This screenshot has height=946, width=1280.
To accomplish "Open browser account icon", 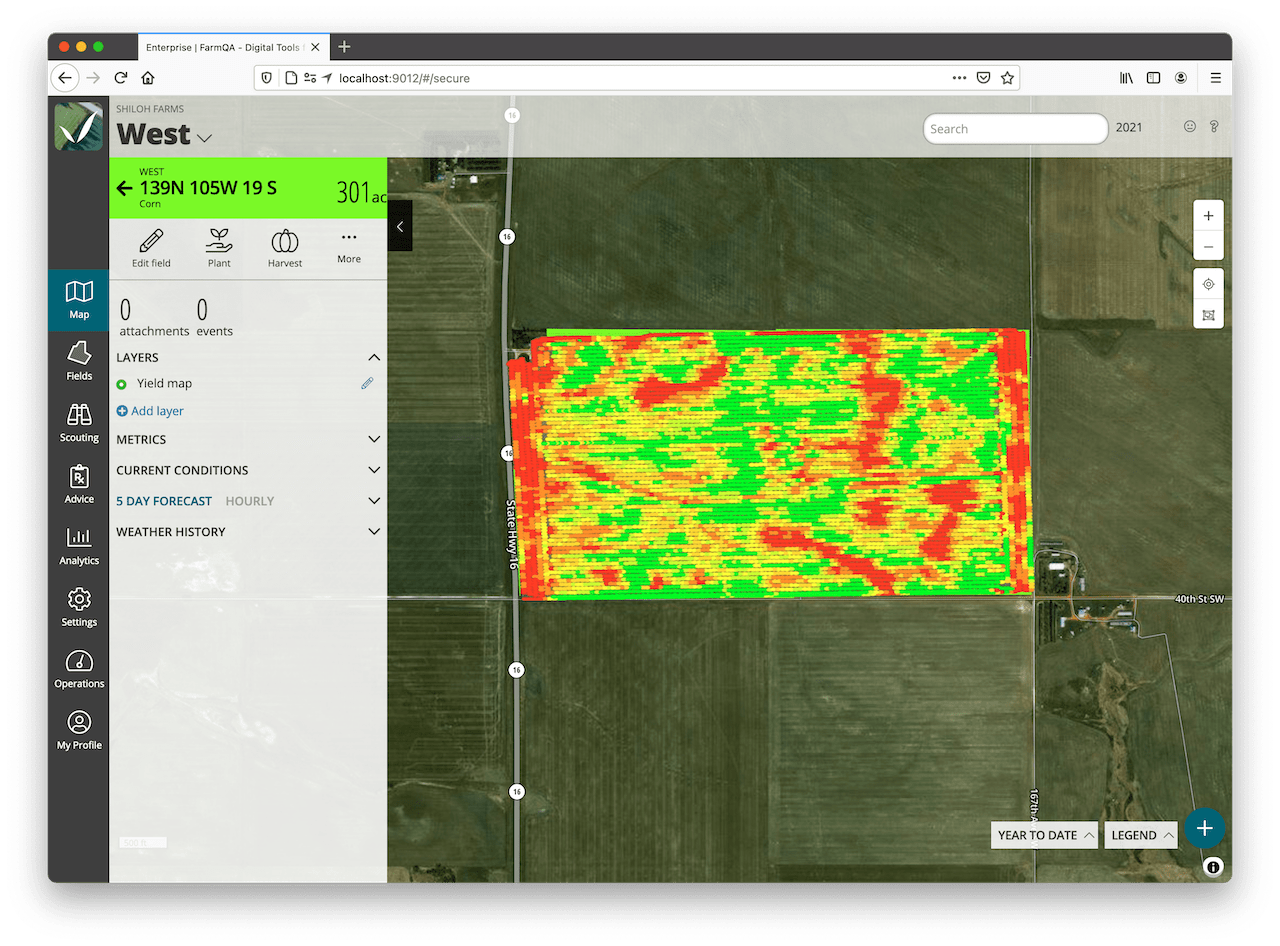I will tap(1181, 78).
